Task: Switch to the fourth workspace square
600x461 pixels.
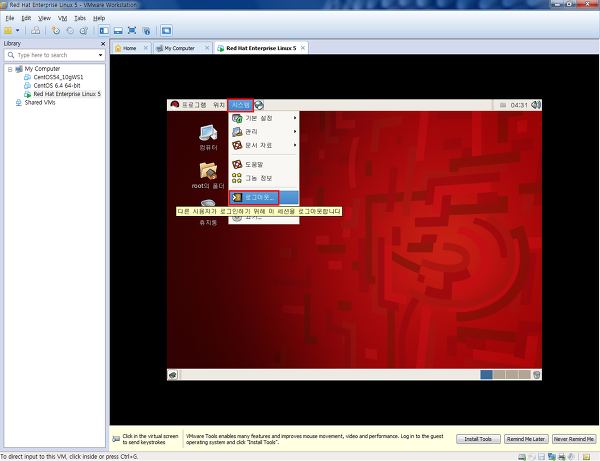Action: coord(524,375)
